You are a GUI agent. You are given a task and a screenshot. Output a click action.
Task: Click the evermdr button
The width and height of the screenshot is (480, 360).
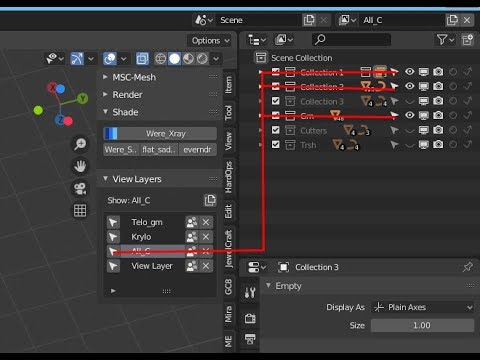(198, 150)
